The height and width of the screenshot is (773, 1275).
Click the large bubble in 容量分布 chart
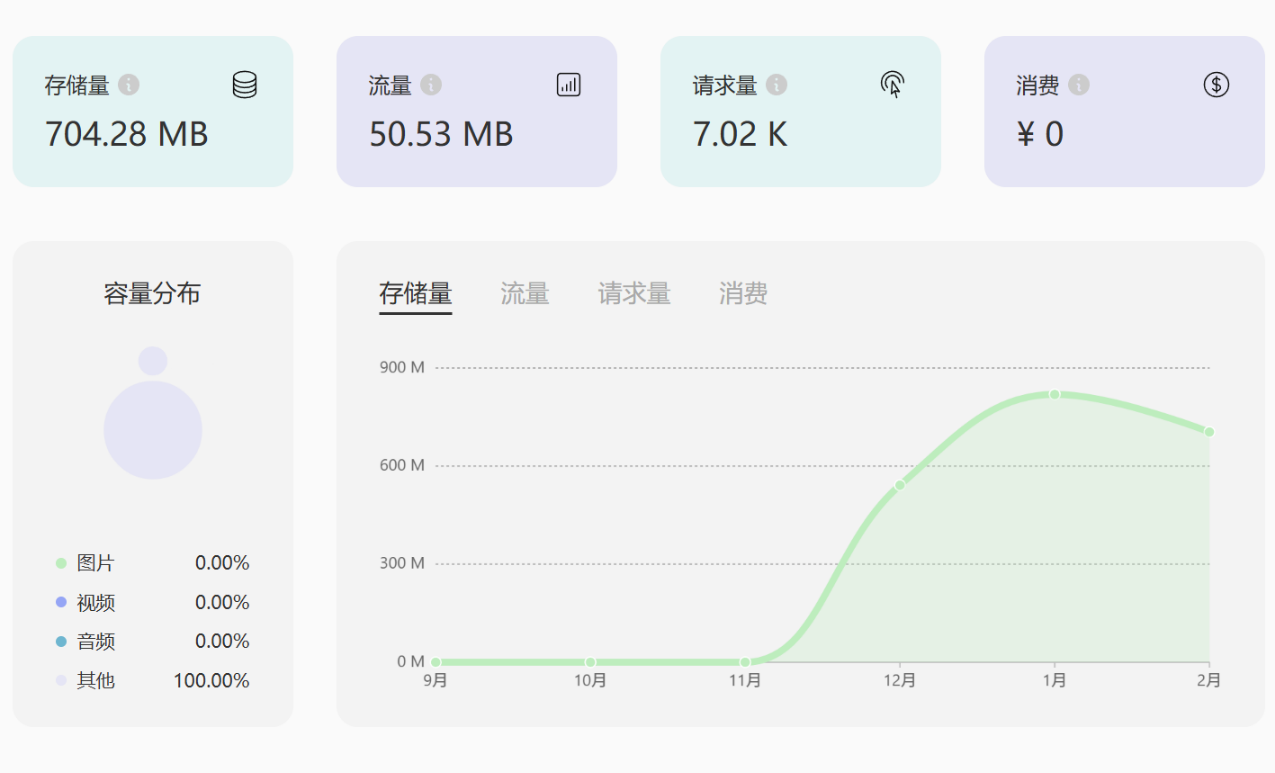click(x=153, y=430)
